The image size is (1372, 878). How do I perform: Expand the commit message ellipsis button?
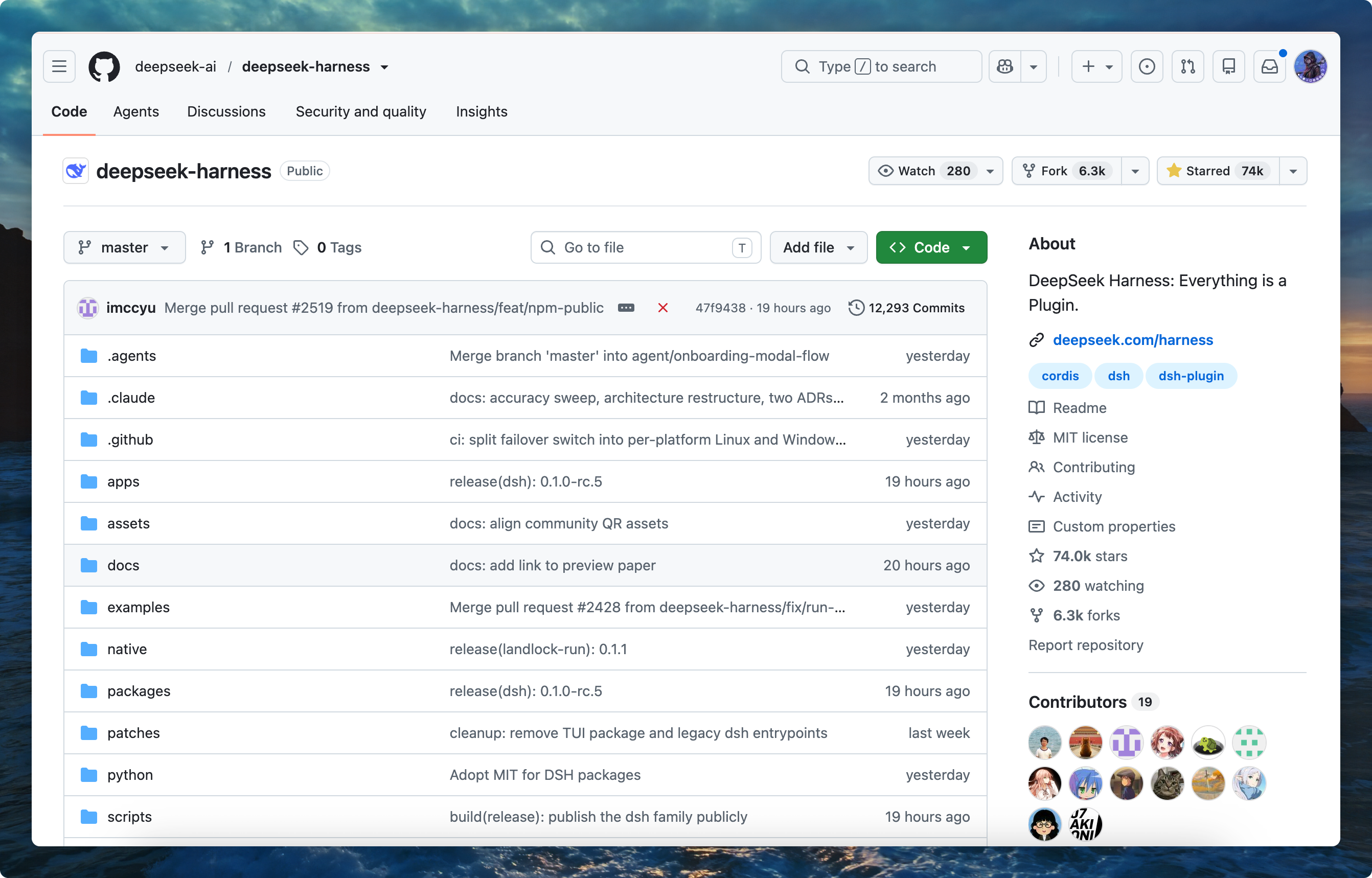coord(626,308)
